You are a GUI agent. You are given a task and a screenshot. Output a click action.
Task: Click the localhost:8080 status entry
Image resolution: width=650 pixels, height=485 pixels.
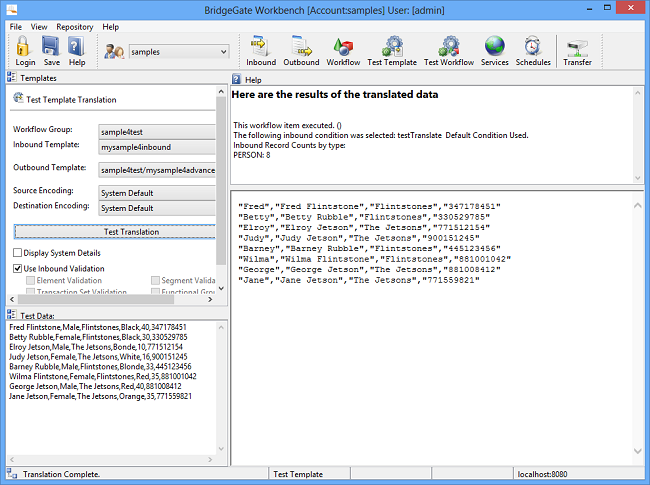coord(543,474)
